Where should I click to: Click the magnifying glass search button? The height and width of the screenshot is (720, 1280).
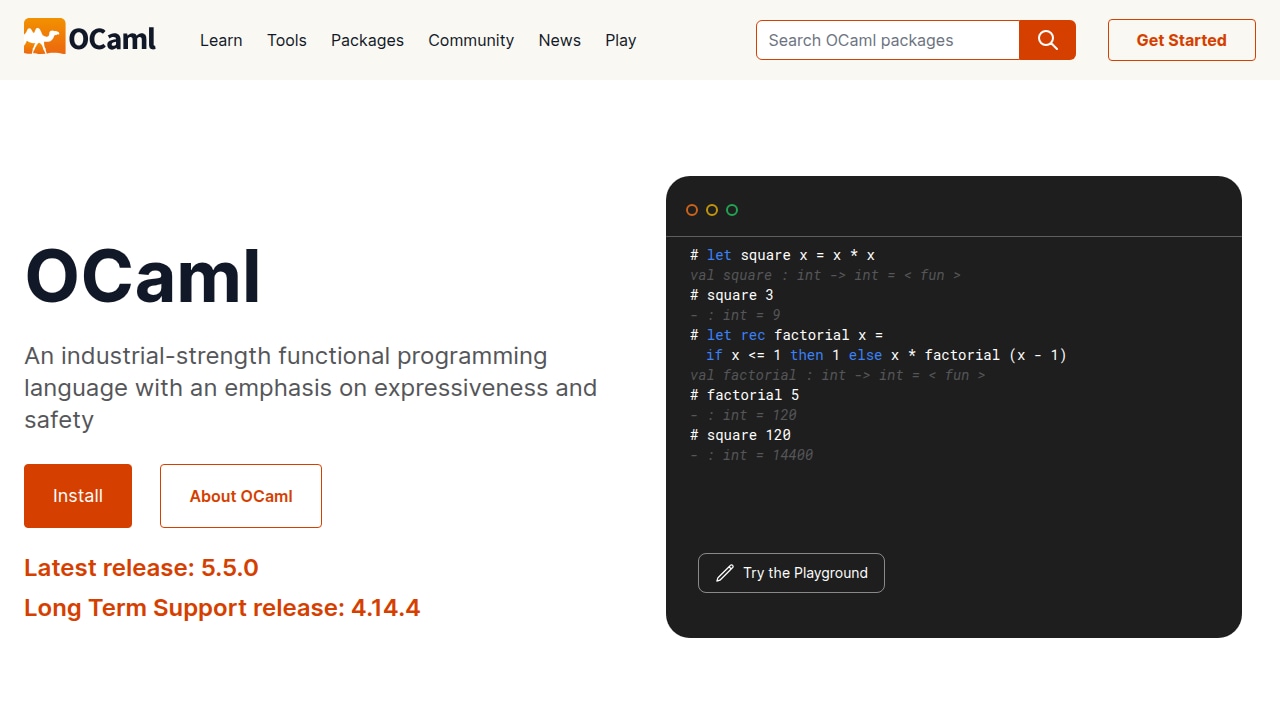pos(1047,40)
